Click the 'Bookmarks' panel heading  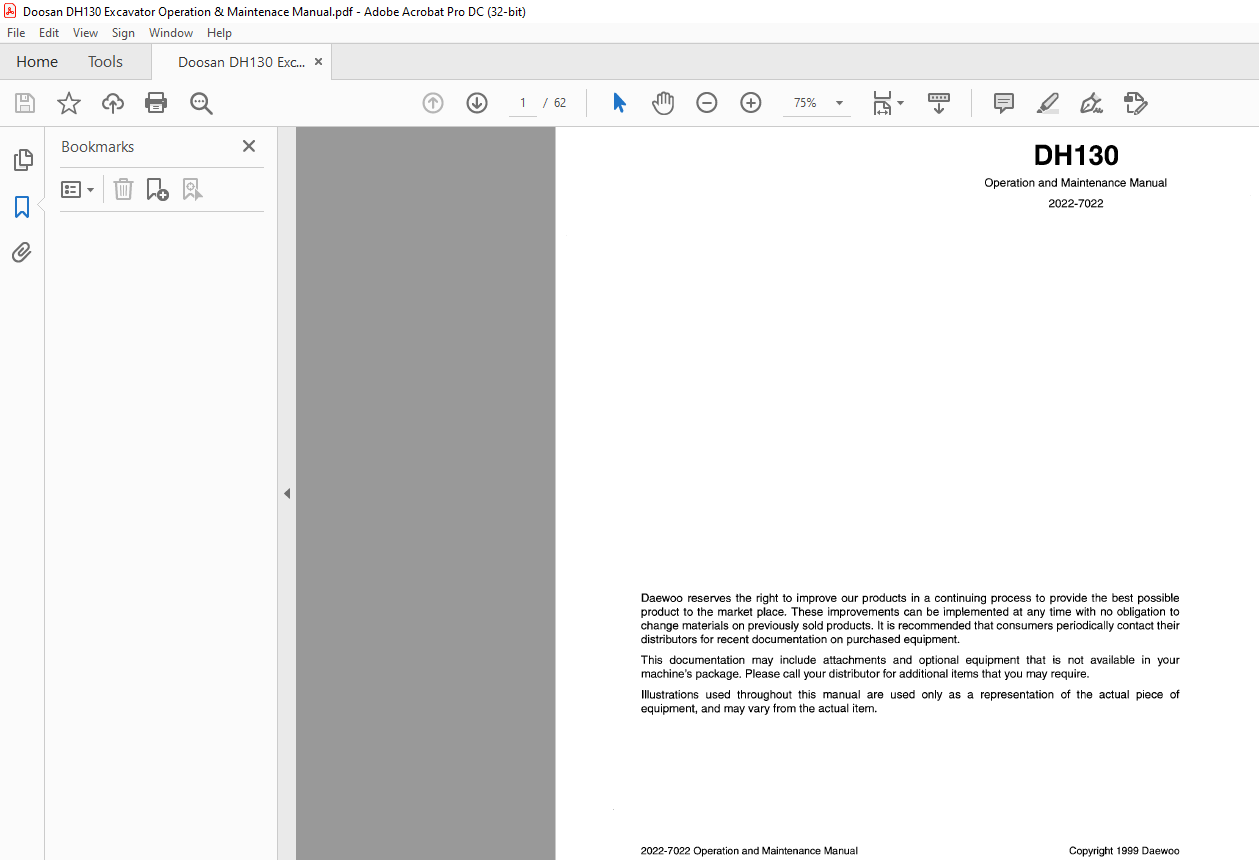[97, 147]
